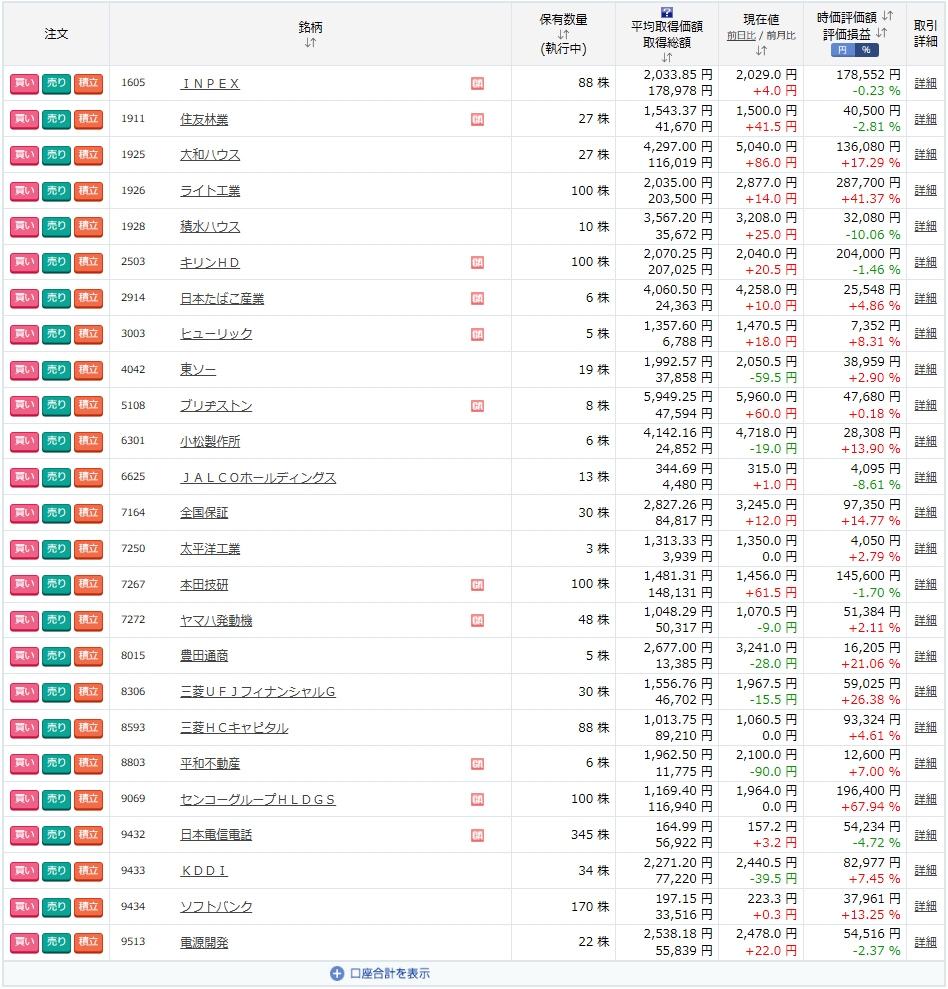Open 詳細 link for 本田技研
Screen dimensions: 948x989
click(x=925, y=585)
